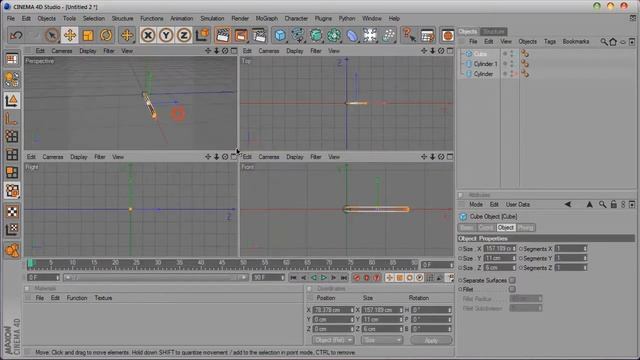Jump to the start of animation
This screenshot has width=640, height=360.
pos(293,278)
